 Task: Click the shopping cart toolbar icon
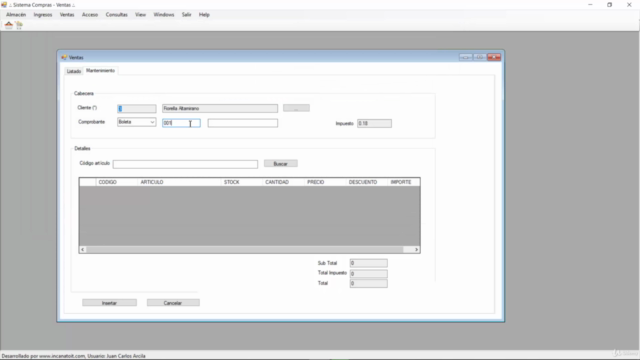(19, 25)
